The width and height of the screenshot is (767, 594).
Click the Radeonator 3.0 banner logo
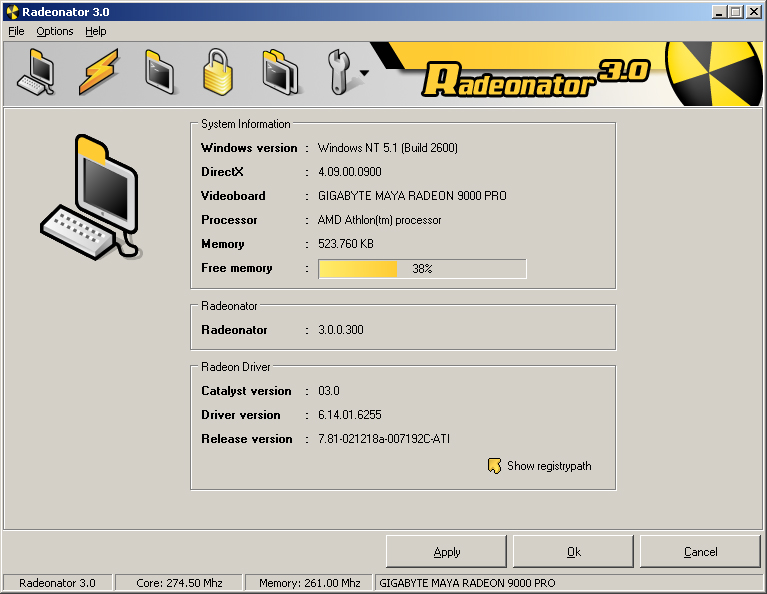click(536, 78)
